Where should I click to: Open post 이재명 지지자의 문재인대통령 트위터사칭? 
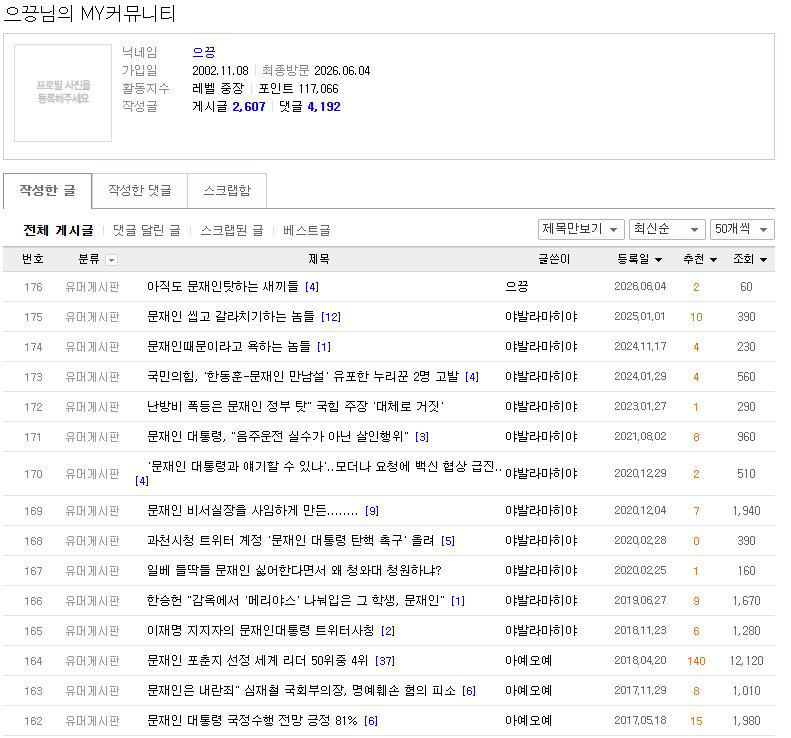260,631
